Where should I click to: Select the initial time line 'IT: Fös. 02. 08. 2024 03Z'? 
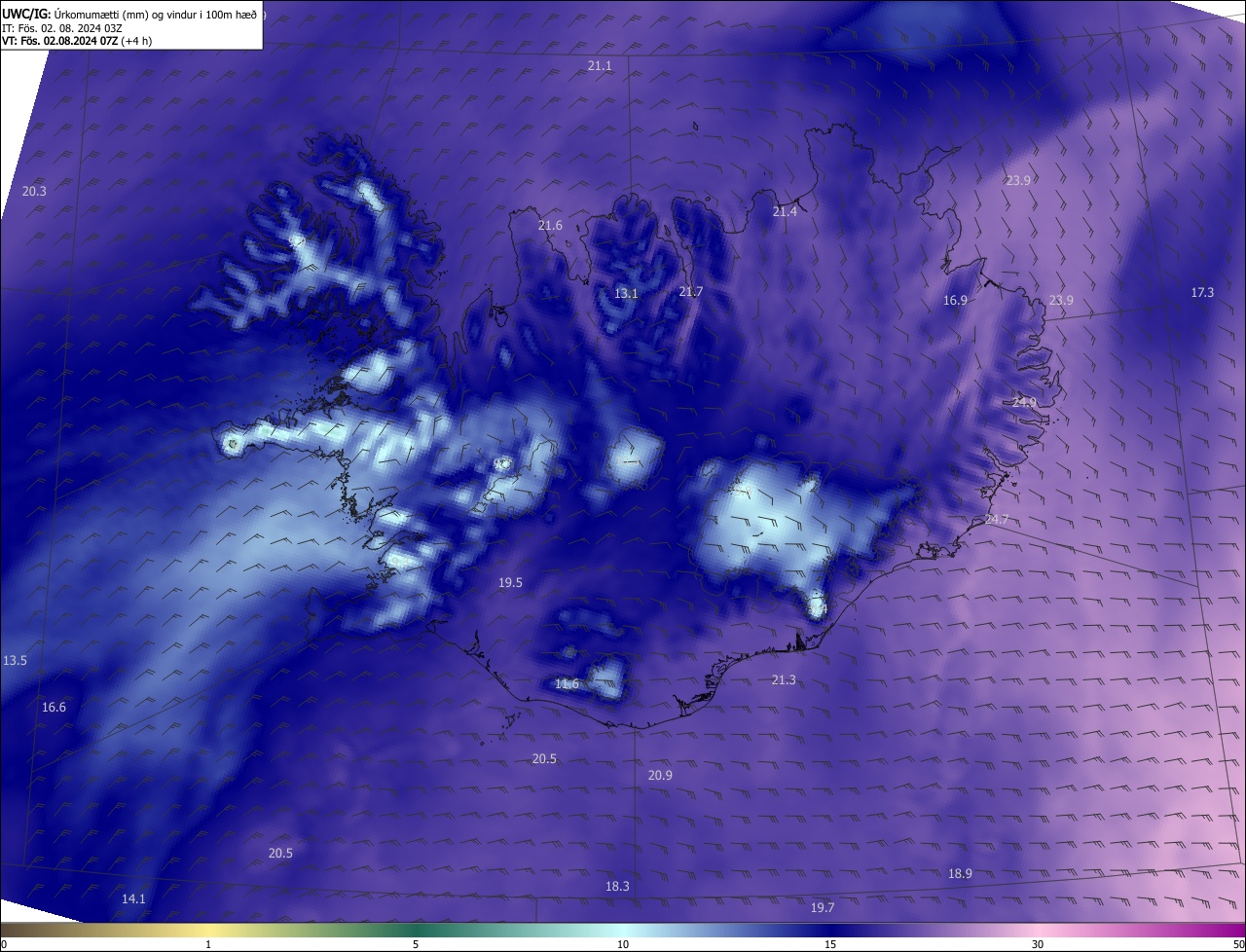62,27
